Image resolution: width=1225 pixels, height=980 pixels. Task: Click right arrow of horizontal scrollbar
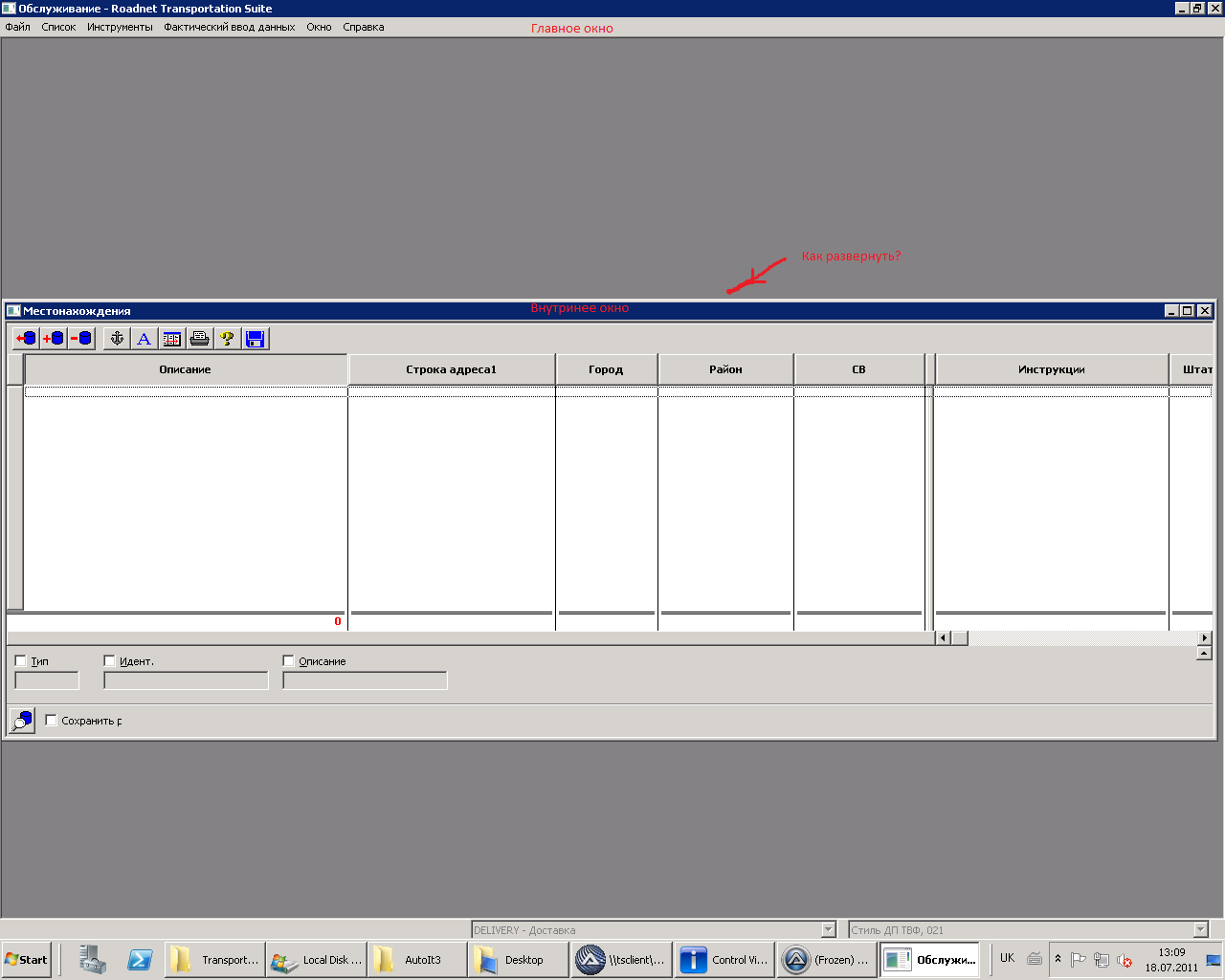click(1204, 638)
